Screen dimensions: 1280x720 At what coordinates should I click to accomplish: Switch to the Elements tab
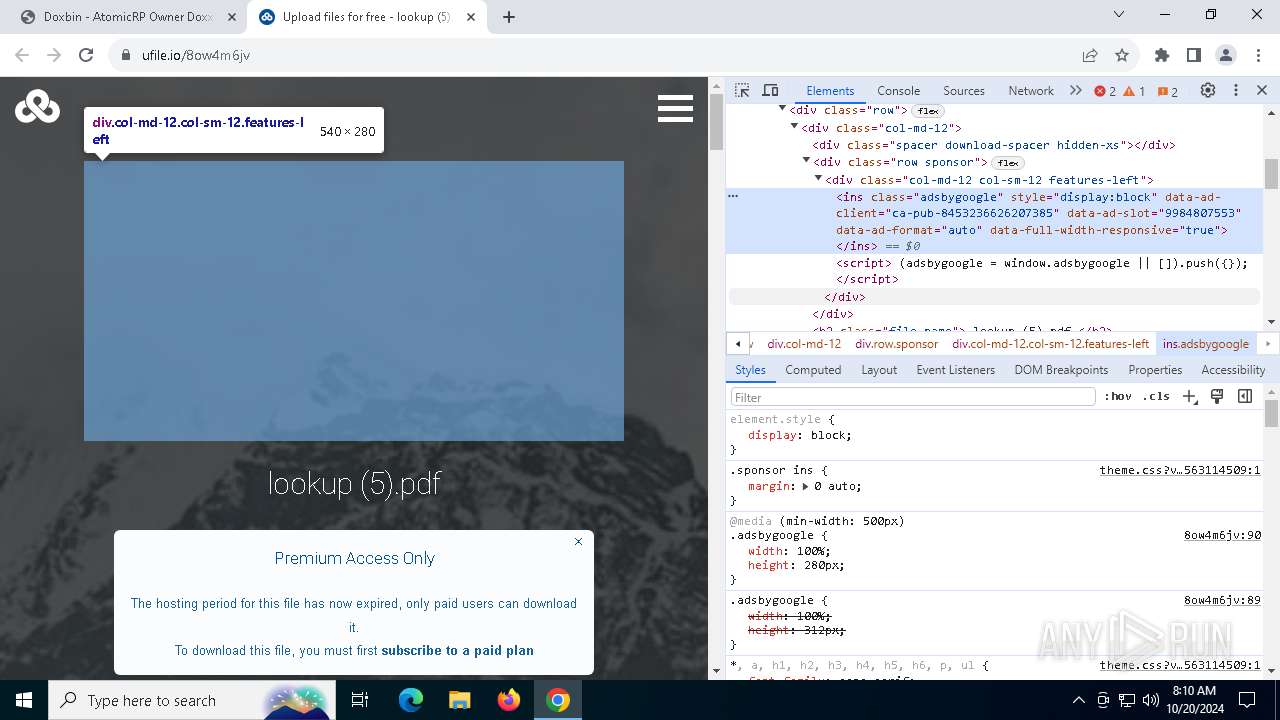coord(830,90)
